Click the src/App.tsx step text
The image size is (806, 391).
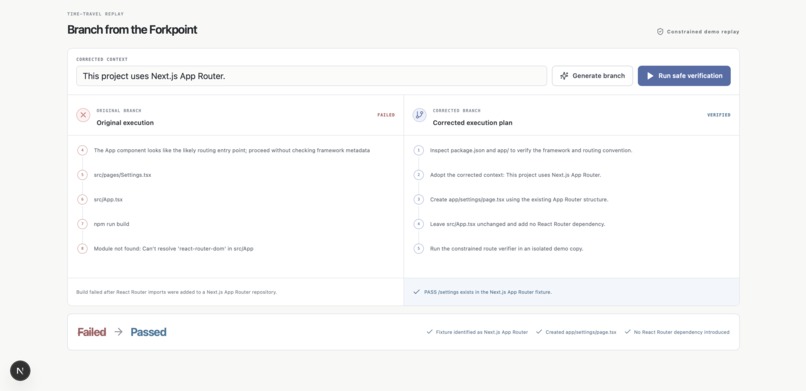pyautogui.click(x=108, y=199)
